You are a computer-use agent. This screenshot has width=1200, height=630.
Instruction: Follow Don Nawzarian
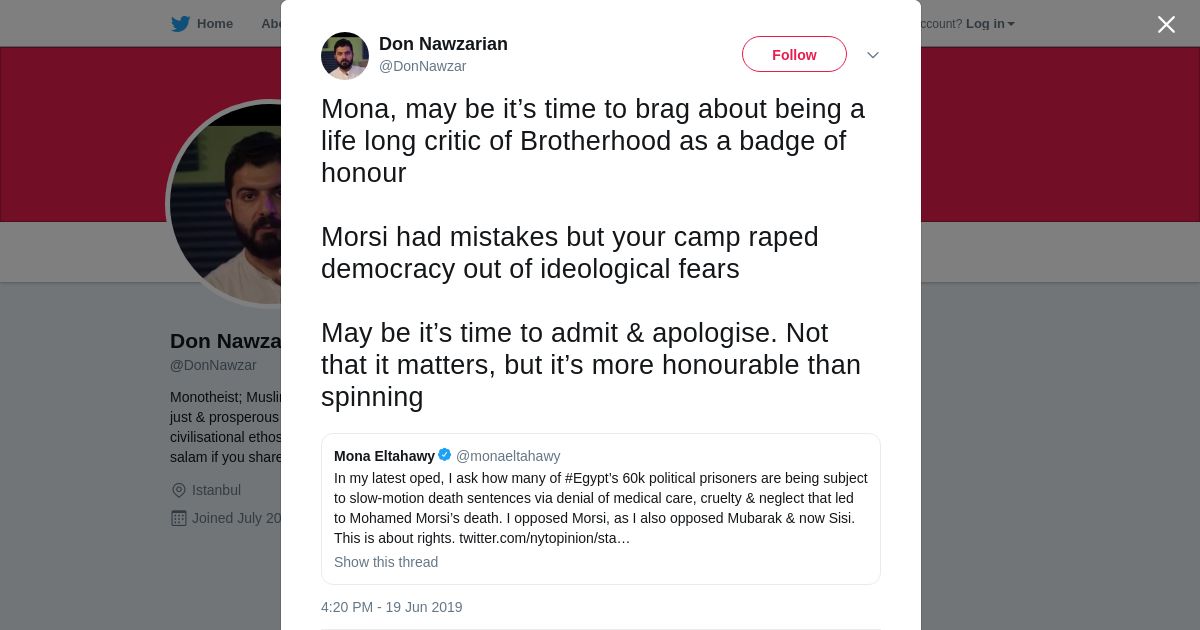(794, 55)
